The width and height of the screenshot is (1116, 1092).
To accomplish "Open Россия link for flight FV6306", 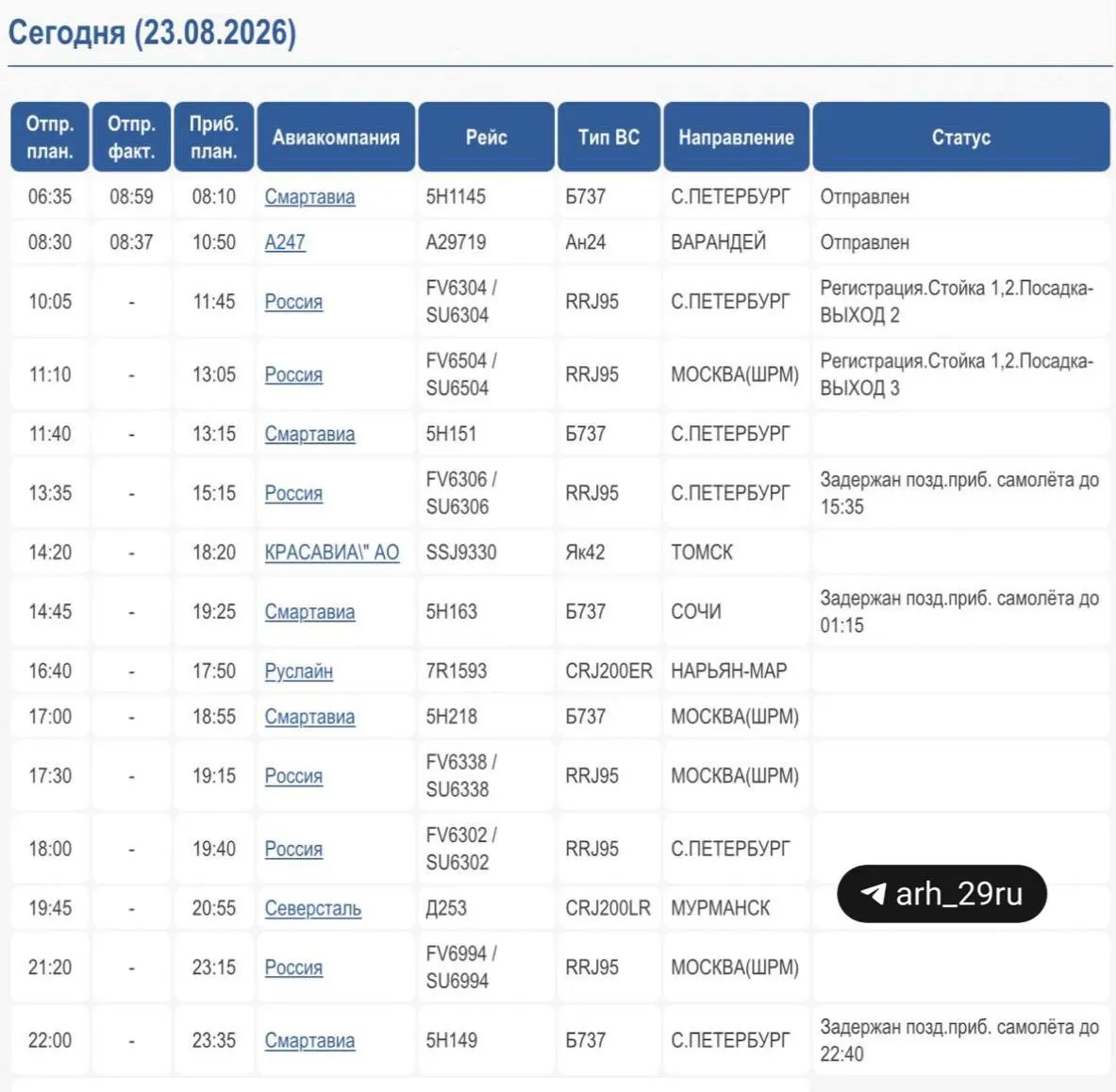I will 293,493.
